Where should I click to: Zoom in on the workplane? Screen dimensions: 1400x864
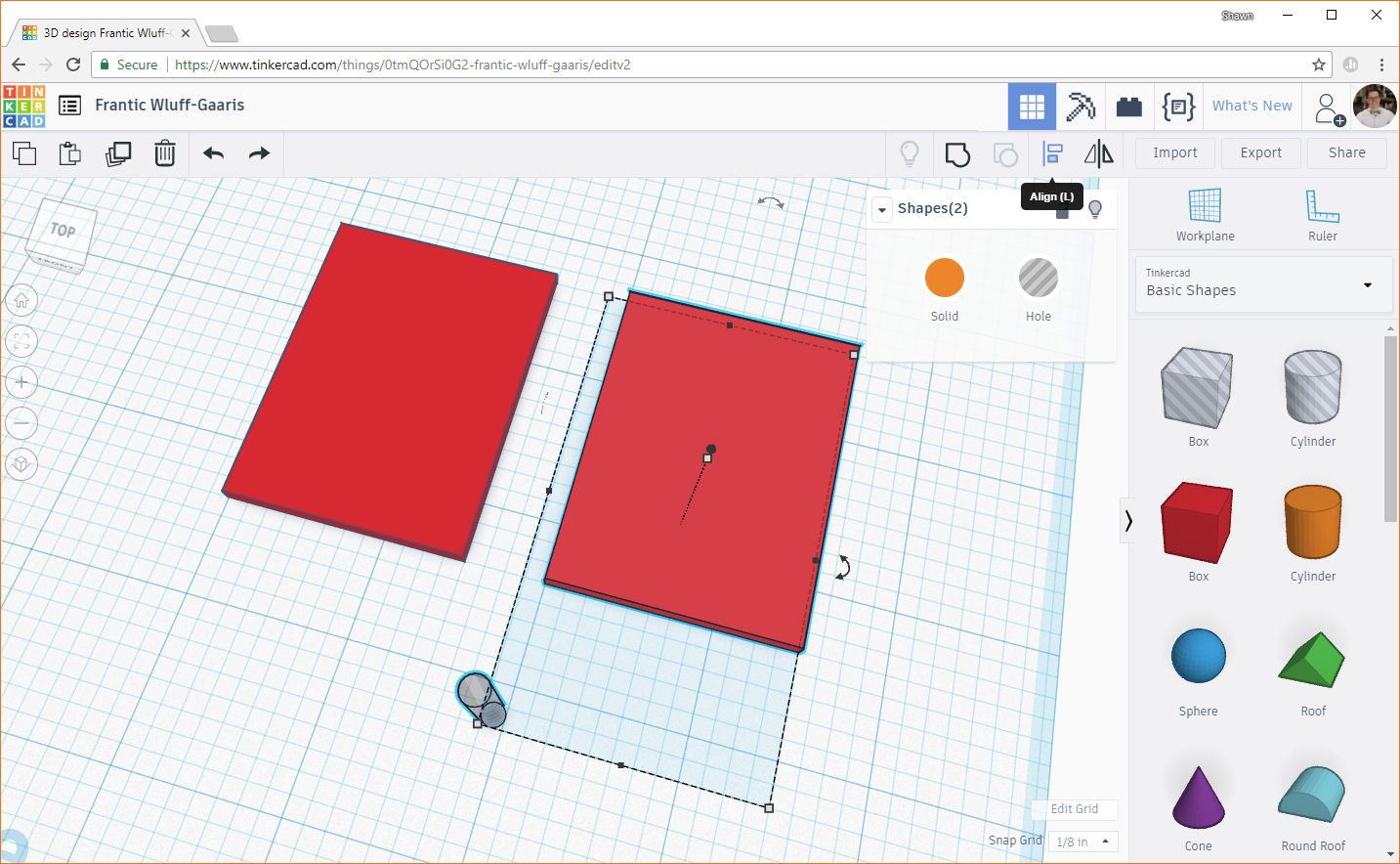click(21, 382)
